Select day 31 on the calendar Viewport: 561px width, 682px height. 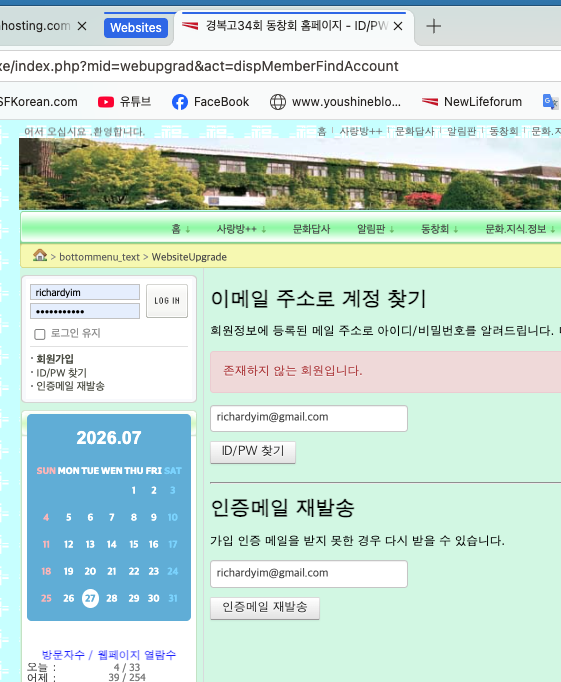(x=173, y=598)
